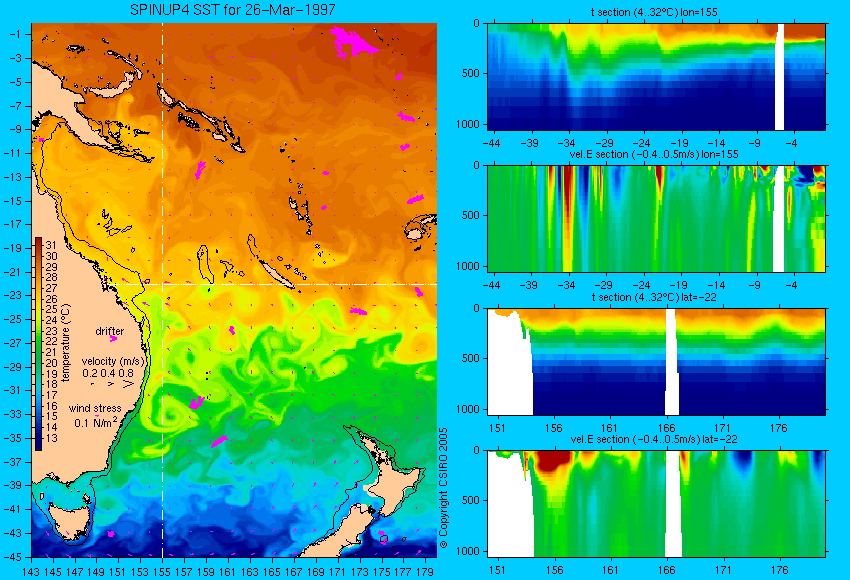This screenshot has width=850, height=580.
Task: Click the dark blue bottom segment of temperature color bar
Action: point(38,443)
